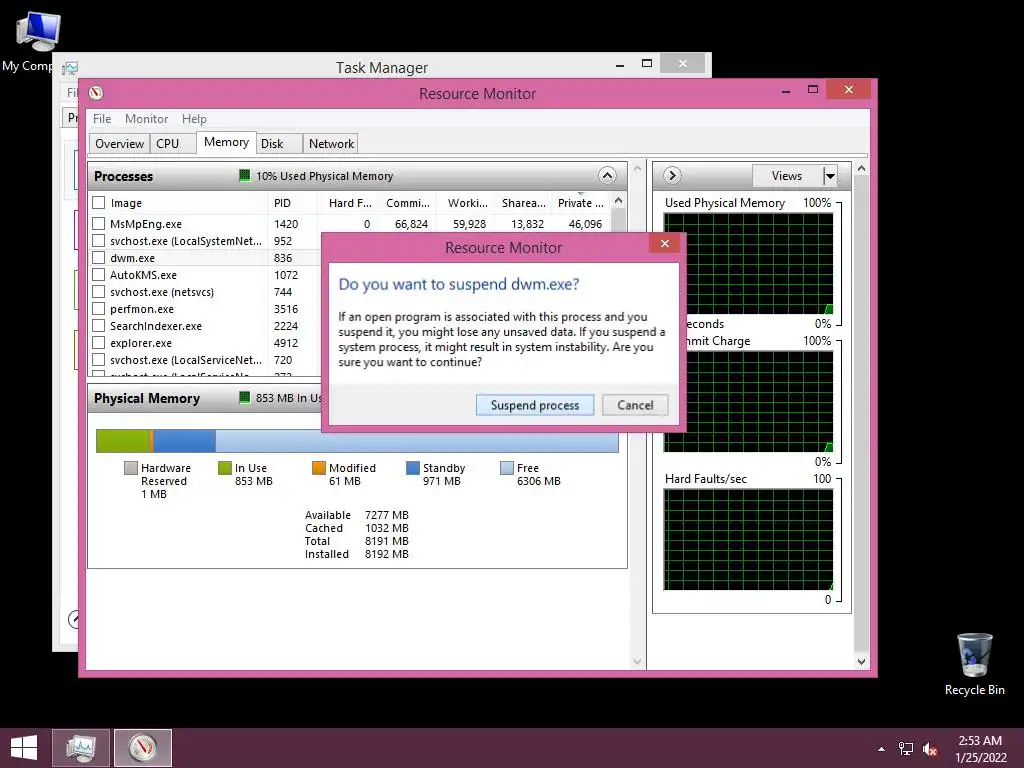Close the suspend dwm.exe dialog

click(x=664, y=244)
